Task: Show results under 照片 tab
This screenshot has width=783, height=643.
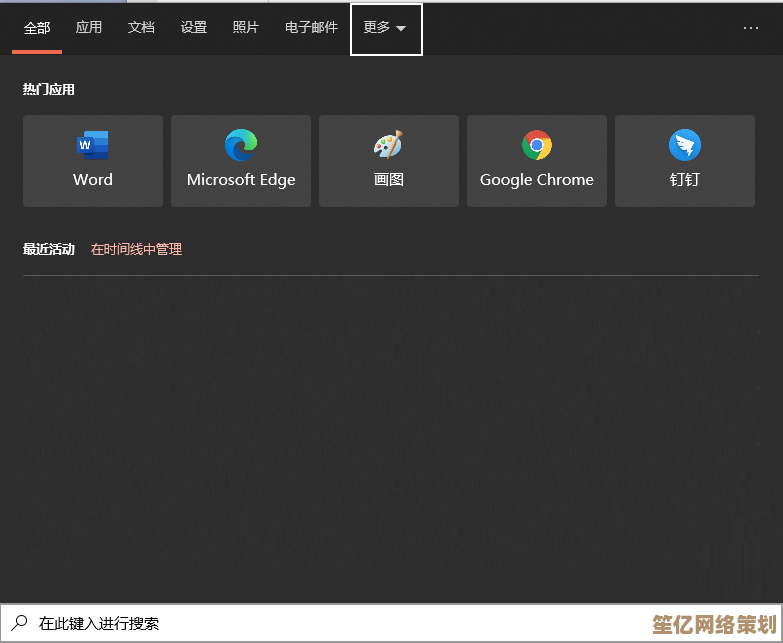Action: click(246, 28)
